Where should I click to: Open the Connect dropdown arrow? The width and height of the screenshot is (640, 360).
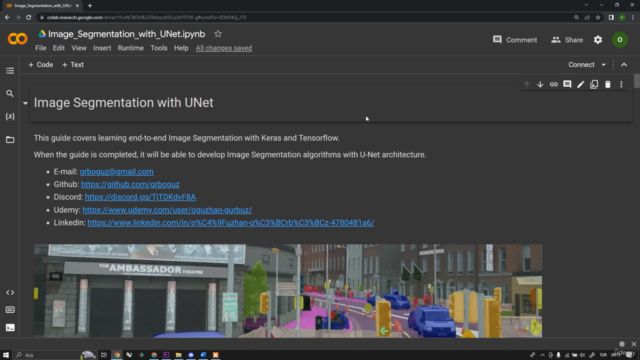[x=603, y=65]
